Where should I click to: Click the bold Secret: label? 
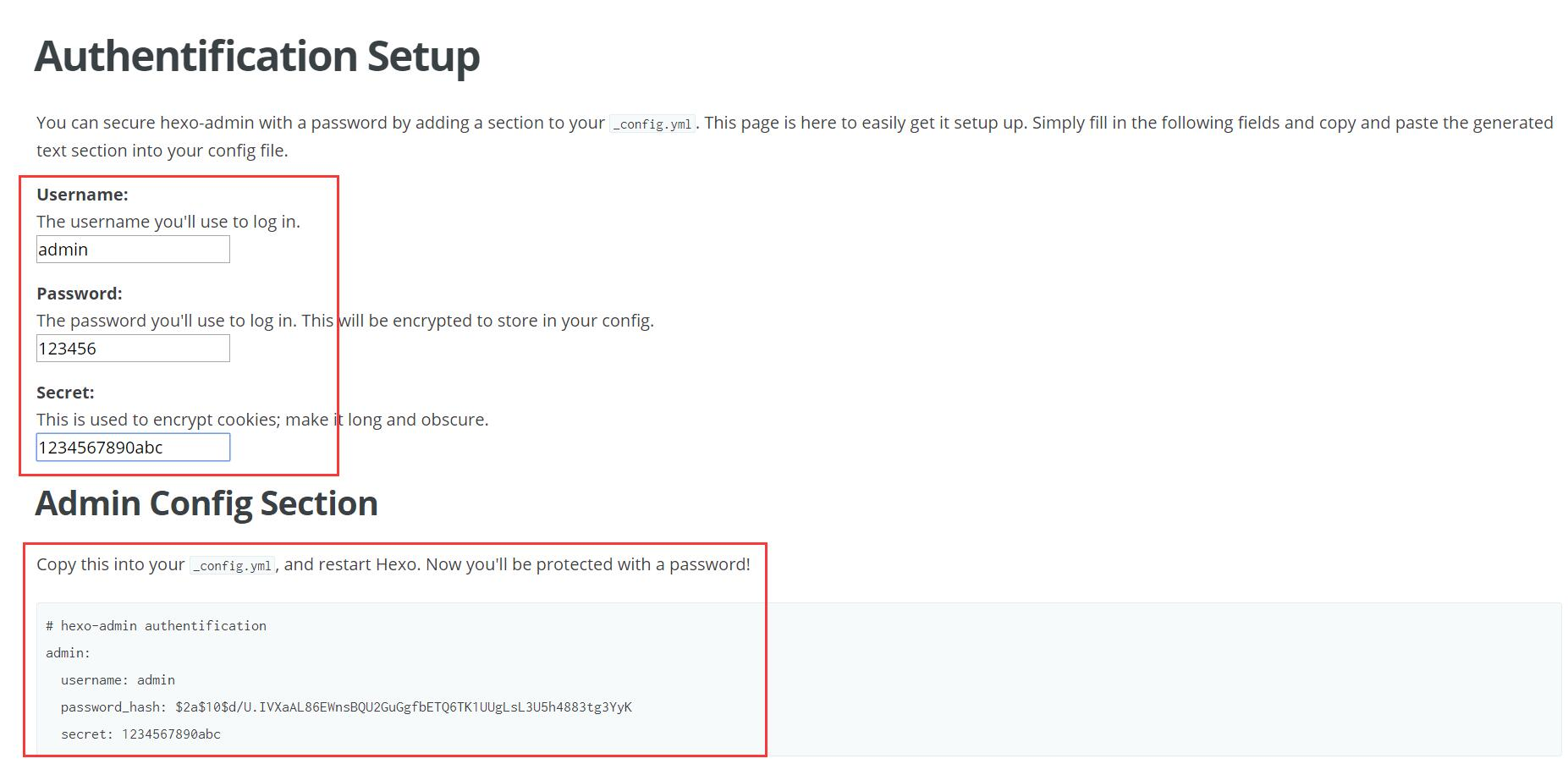click(65, 393)
